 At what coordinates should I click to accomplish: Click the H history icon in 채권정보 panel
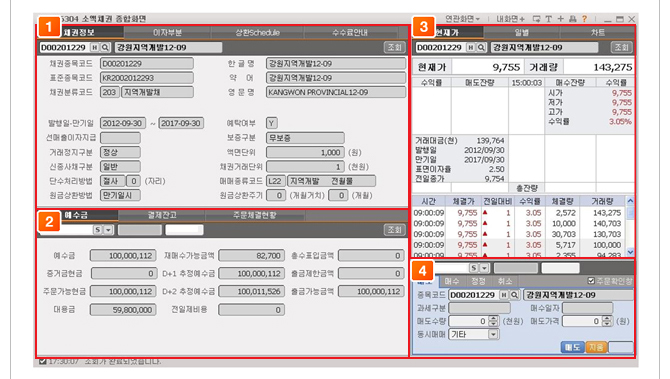coord(94,47)
